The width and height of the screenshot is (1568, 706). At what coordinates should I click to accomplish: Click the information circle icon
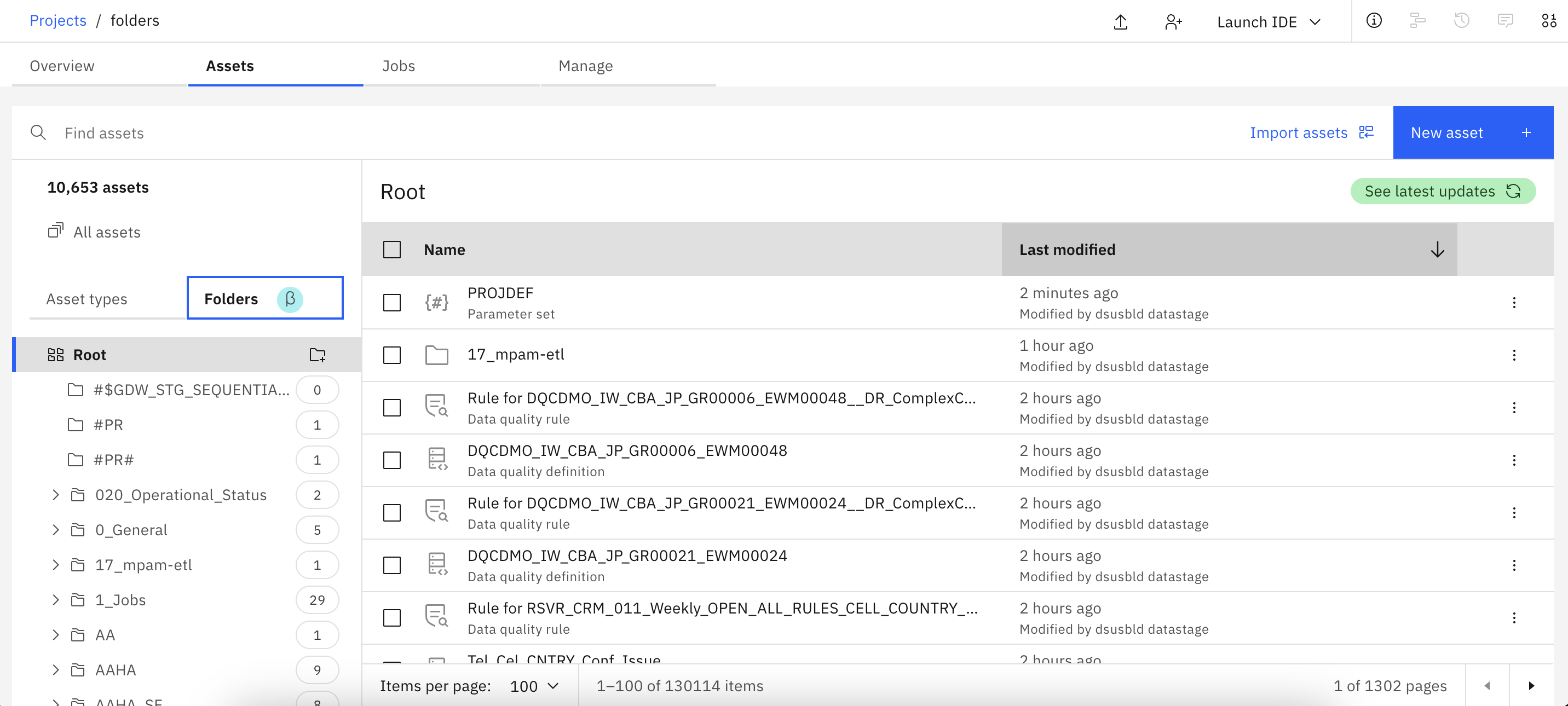tap(1374, 20)
